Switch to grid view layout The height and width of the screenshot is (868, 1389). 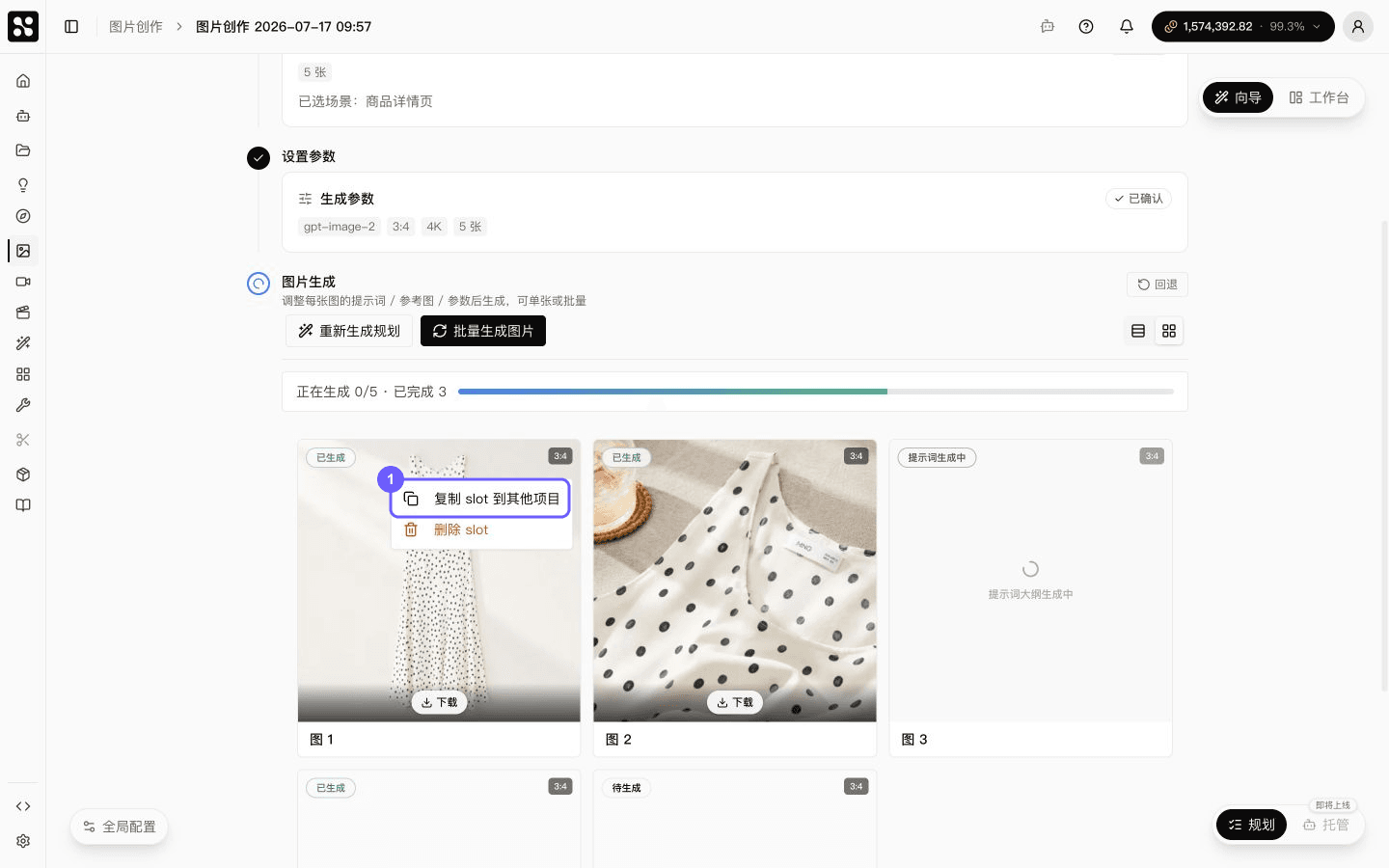pyautogui.click(x=1169, y=331)
